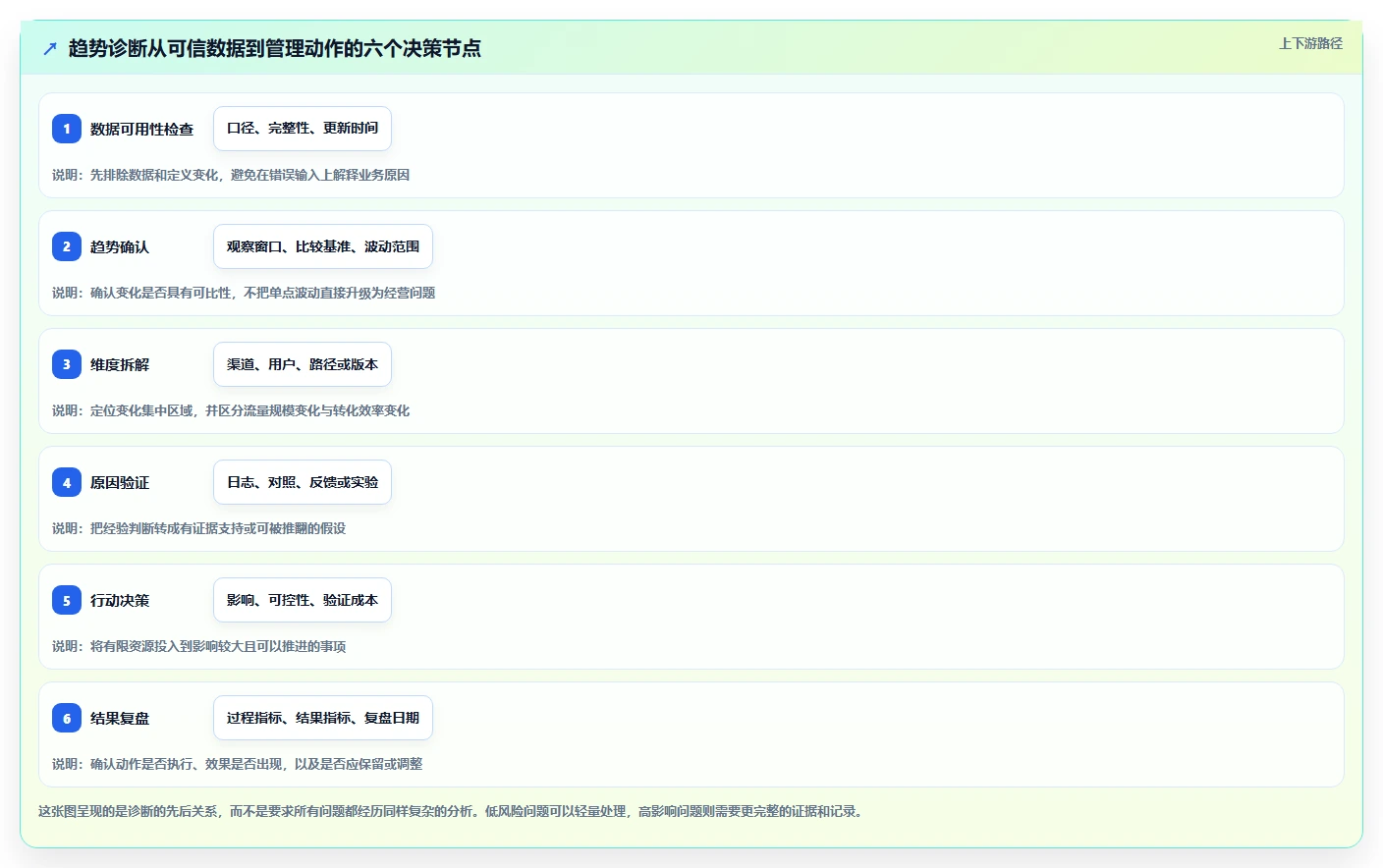Screen dimensions: 1383x868
Task: Click the 行动决策 step label
Action: (120, 600)
